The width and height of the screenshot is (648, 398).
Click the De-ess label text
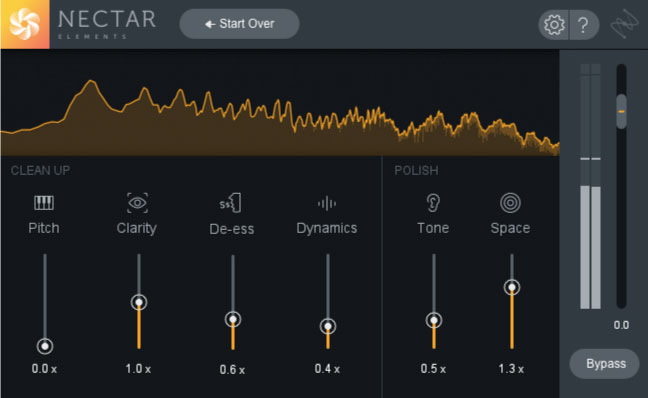click(231, 229)
